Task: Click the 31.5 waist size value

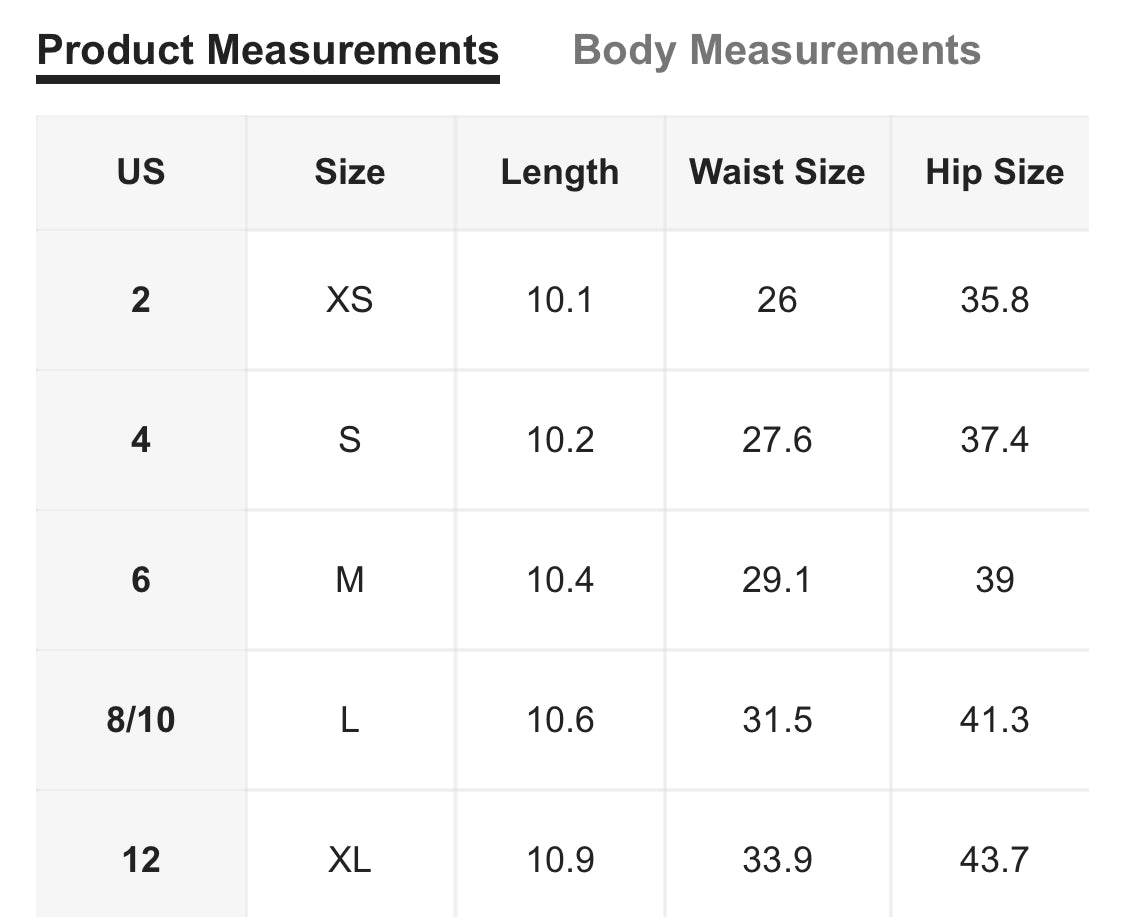Action: coord(777,720)
